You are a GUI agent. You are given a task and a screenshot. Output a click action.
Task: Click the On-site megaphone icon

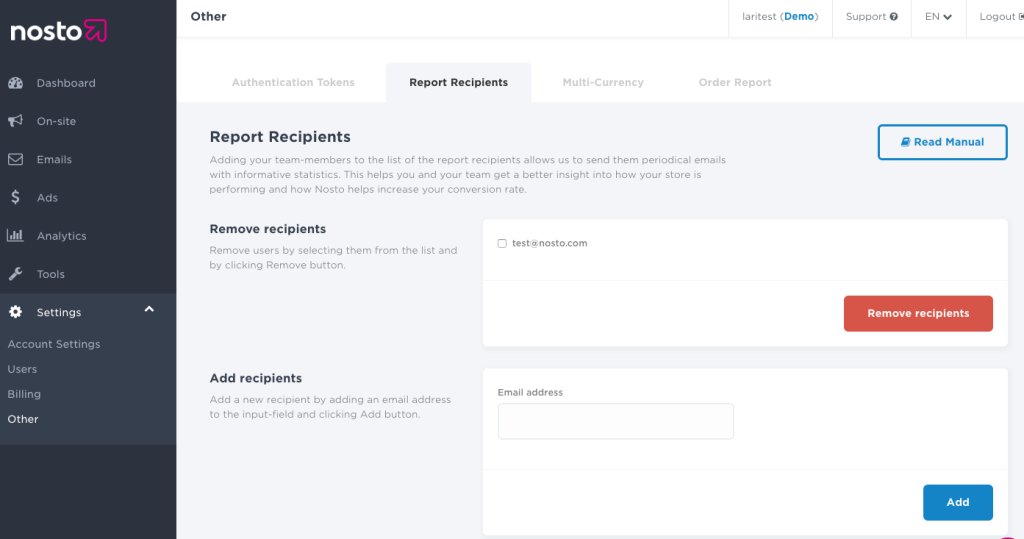(x=15, y=121)
